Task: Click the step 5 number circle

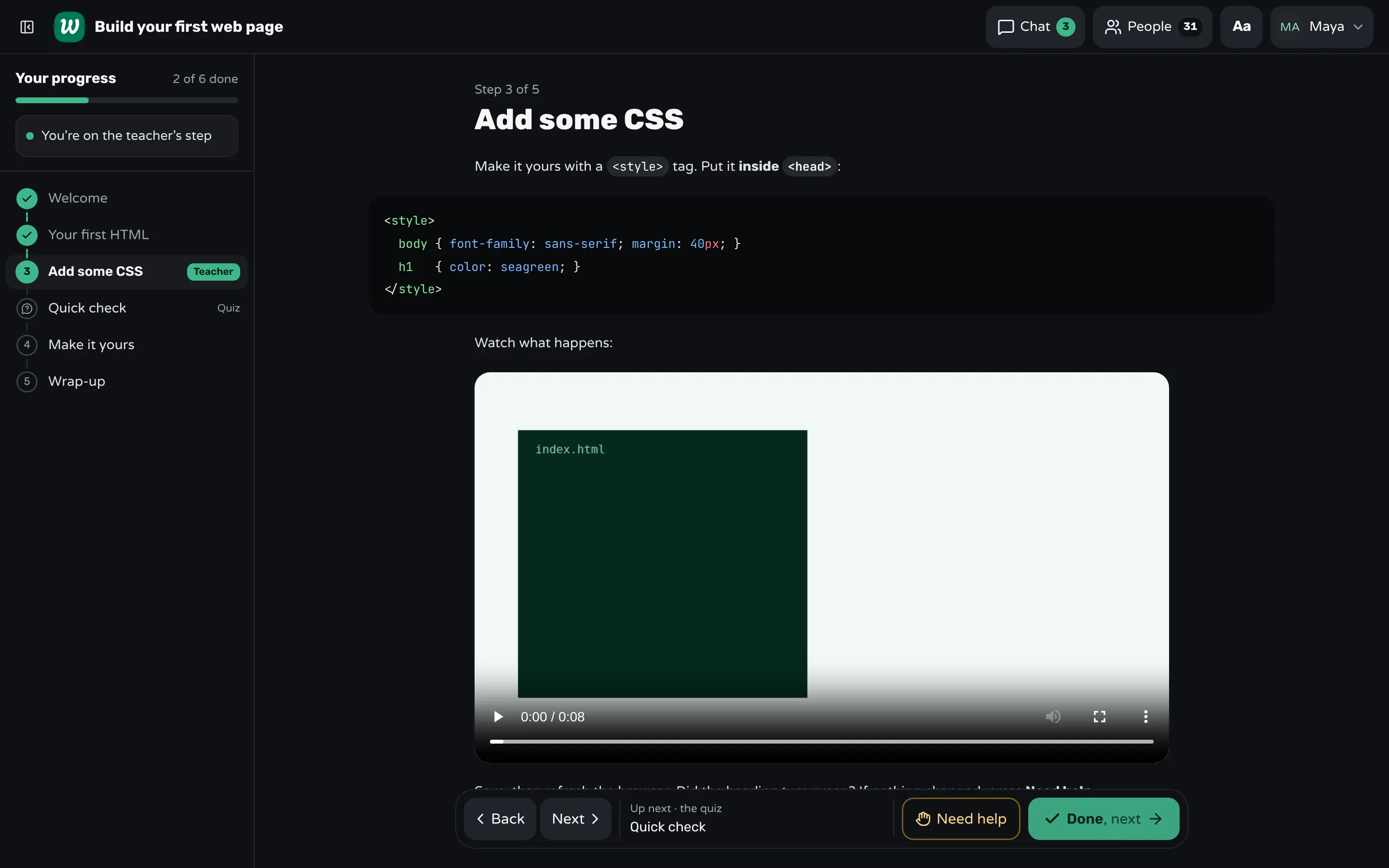Action: coord(27,382)
